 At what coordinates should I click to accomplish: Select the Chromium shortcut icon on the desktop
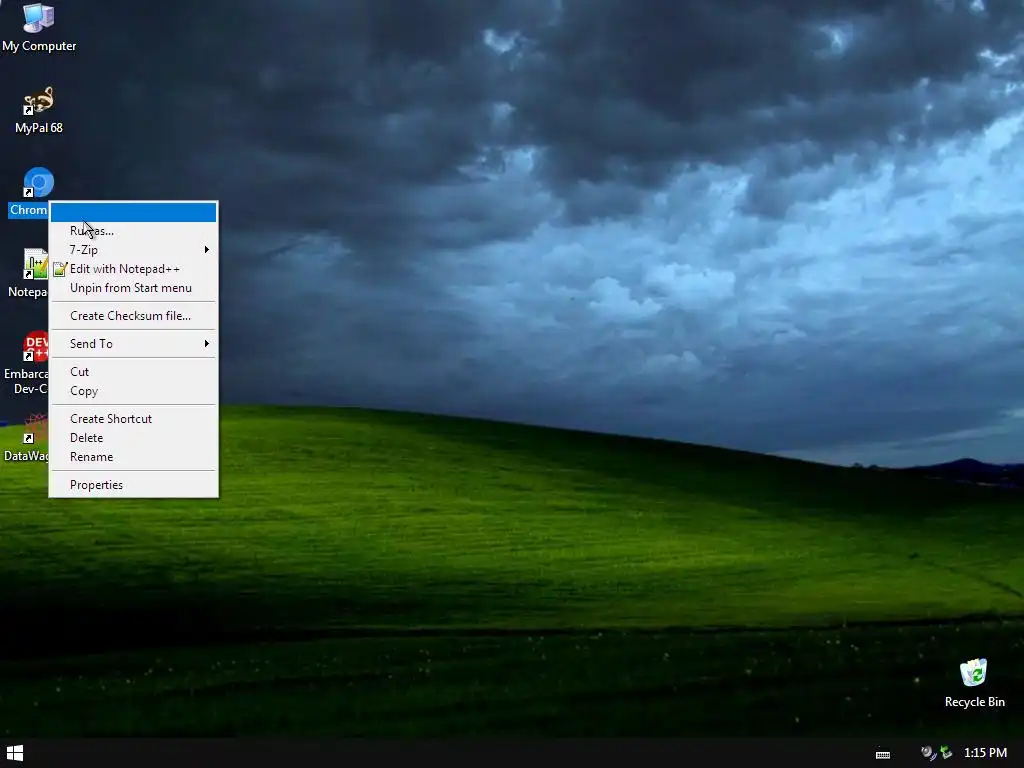[38, 183]
